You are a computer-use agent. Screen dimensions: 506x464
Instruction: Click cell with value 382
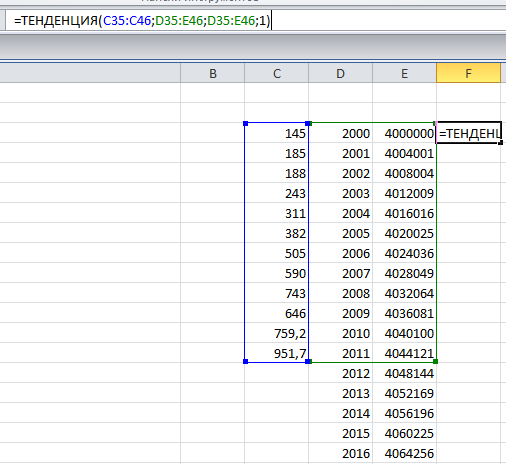click(277, 233)
